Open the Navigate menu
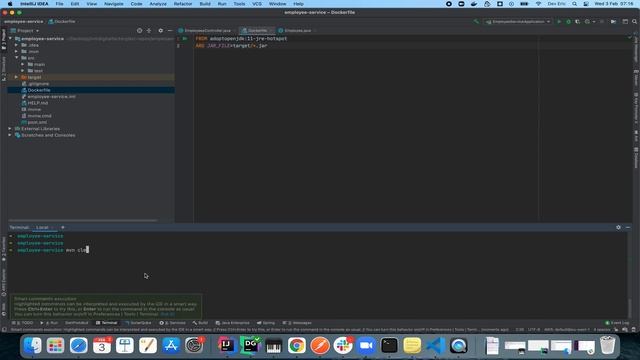 point(113,4)
